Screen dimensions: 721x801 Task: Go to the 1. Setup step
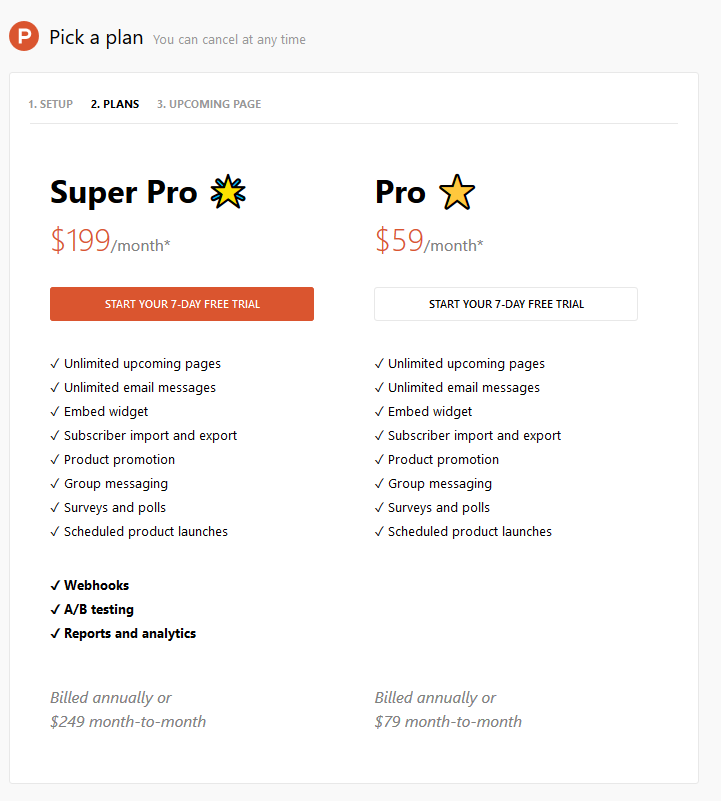point(51,104)
